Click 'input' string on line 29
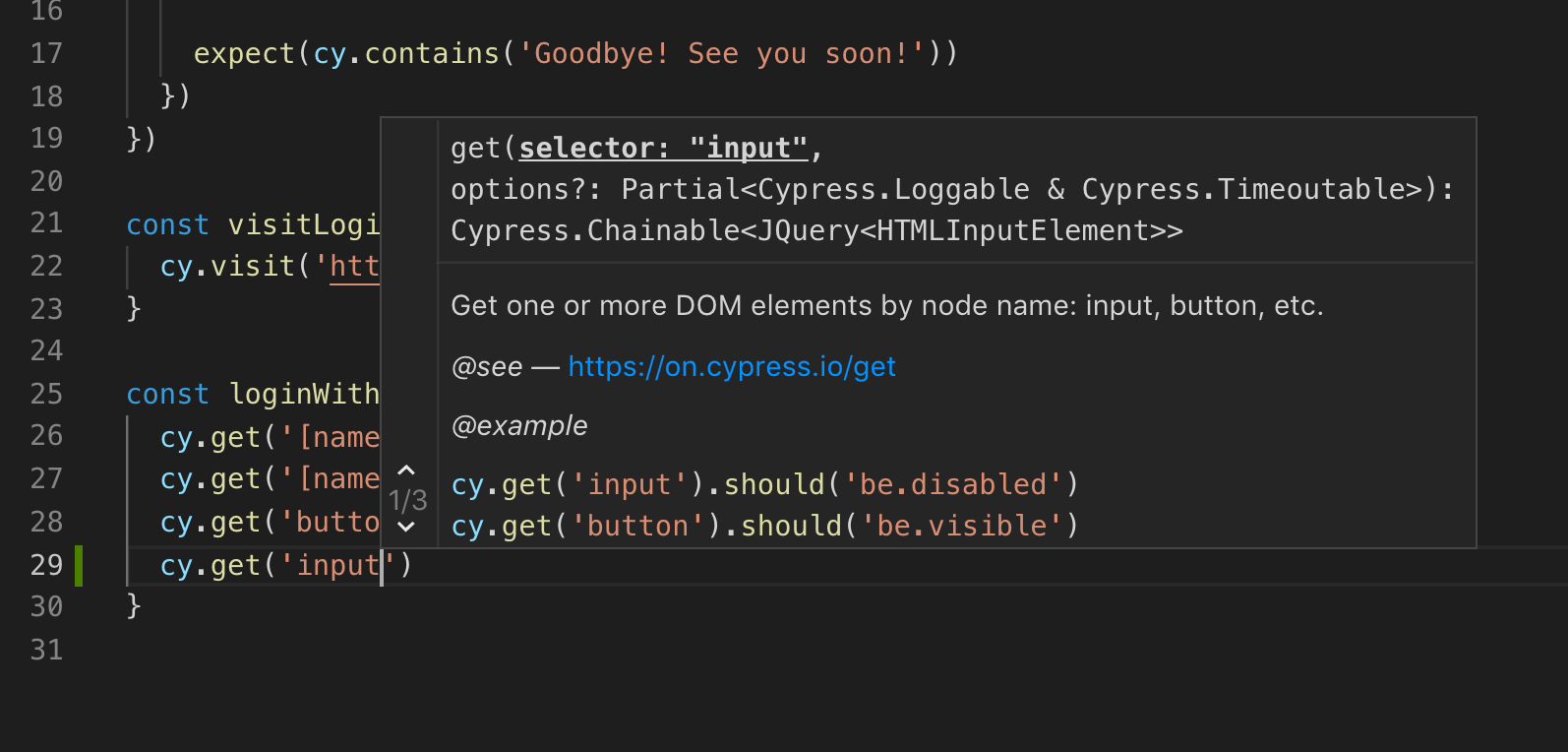Screen dimensions: 1568x752 338,565
